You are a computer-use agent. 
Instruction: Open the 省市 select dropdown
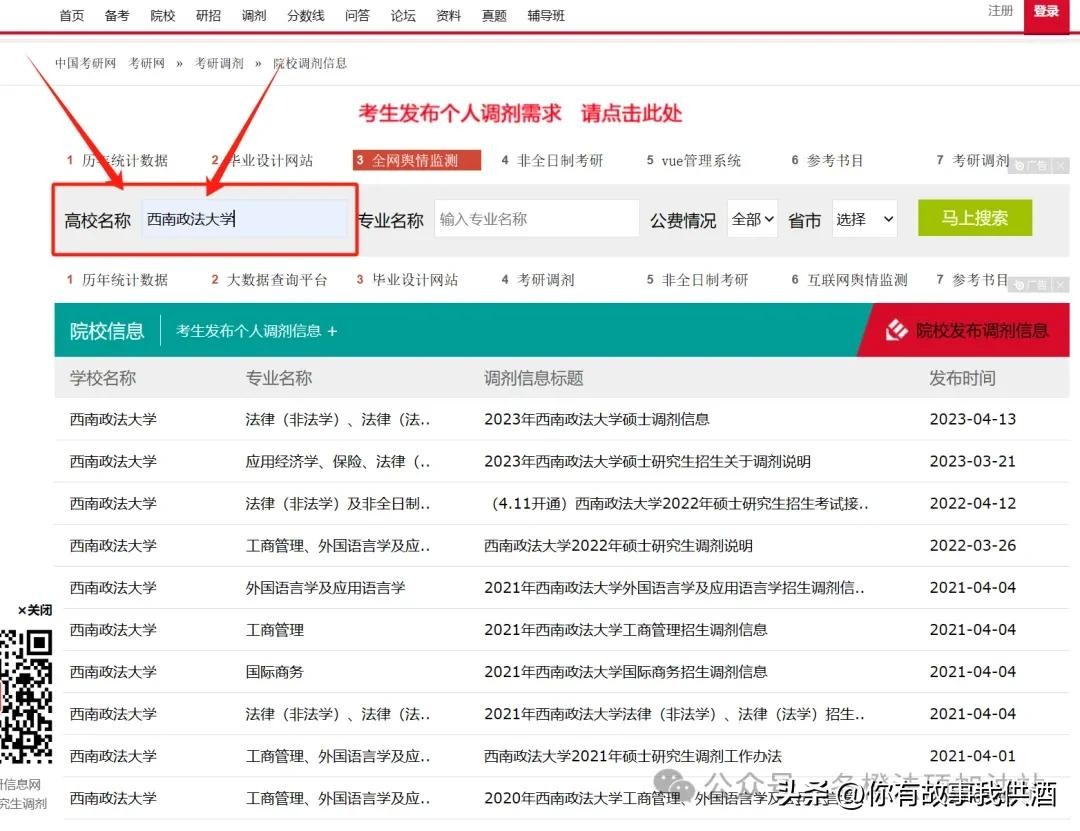(x=864, y=219)
